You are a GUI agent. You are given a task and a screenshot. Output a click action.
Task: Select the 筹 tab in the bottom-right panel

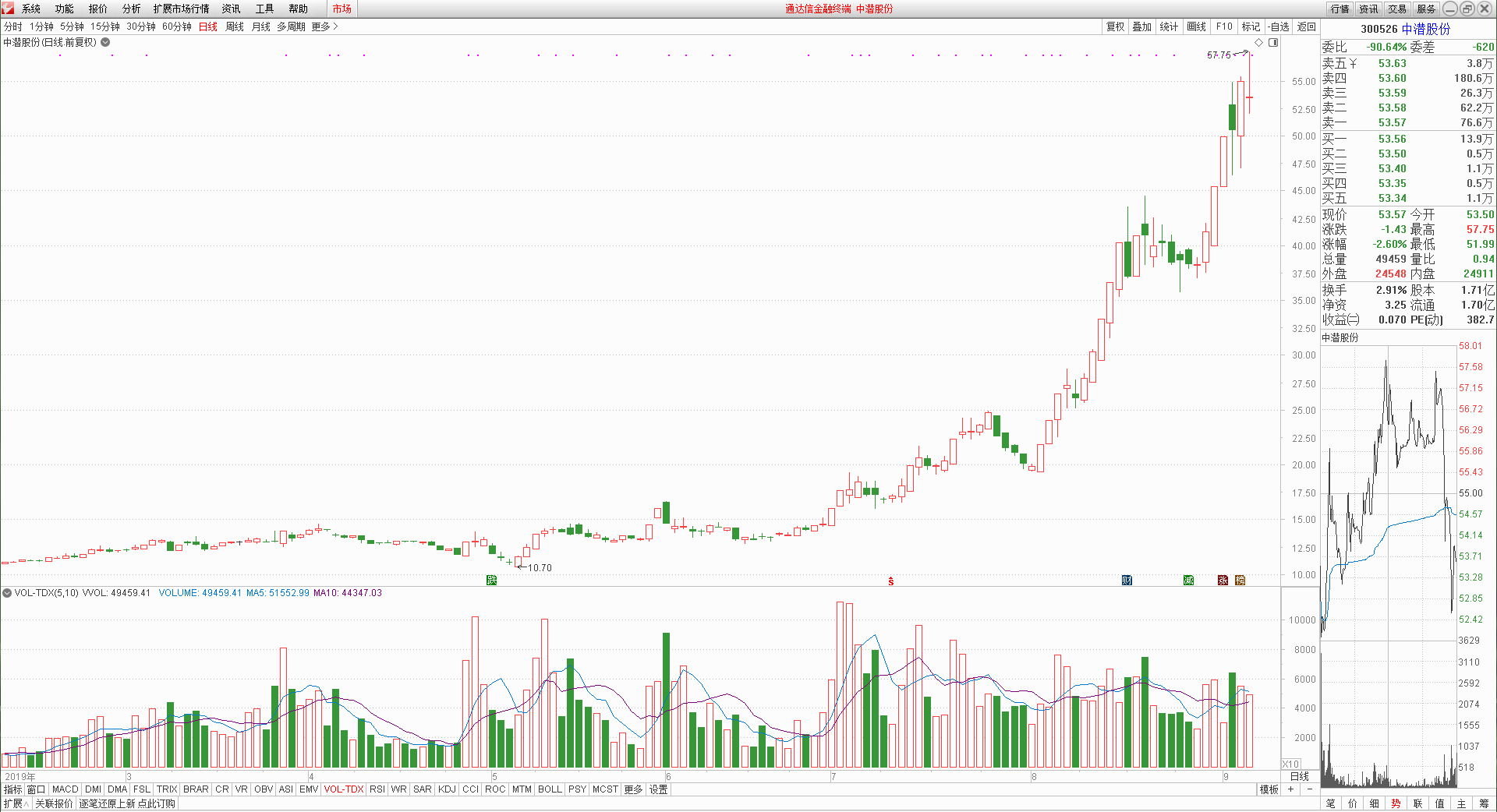1484,803
